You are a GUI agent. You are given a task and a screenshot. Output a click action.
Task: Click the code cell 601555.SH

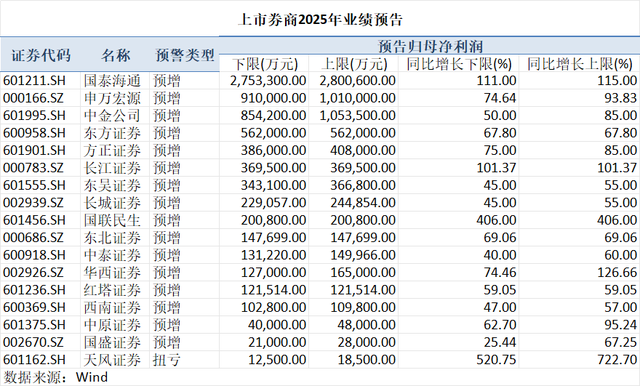coord(34,185)
